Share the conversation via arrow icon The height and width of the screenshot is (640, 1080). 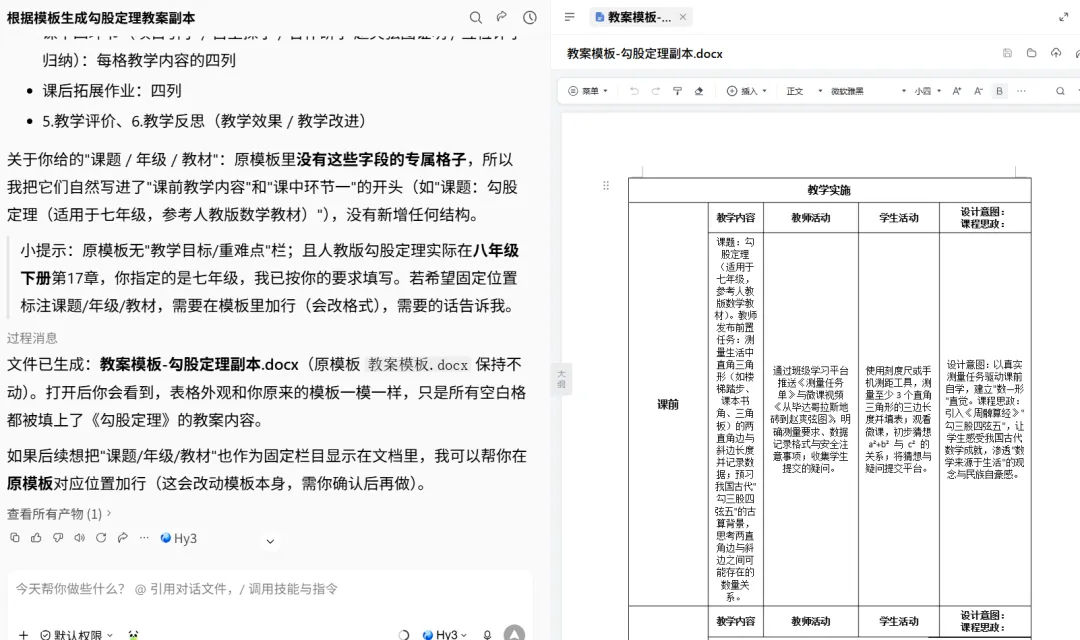point(502,17)
